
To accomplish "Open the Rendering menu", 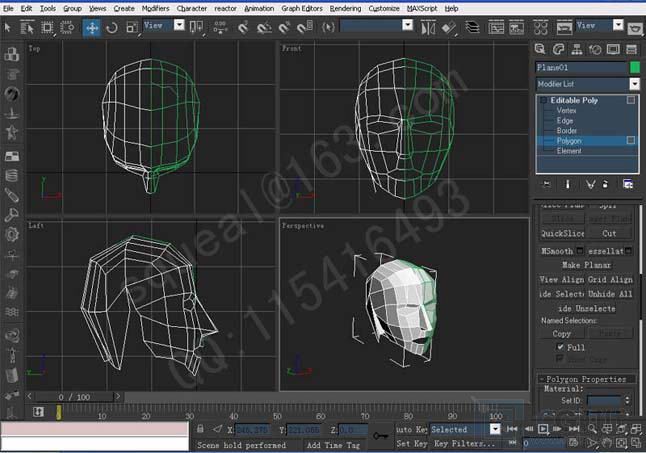I will click(345, 8).
